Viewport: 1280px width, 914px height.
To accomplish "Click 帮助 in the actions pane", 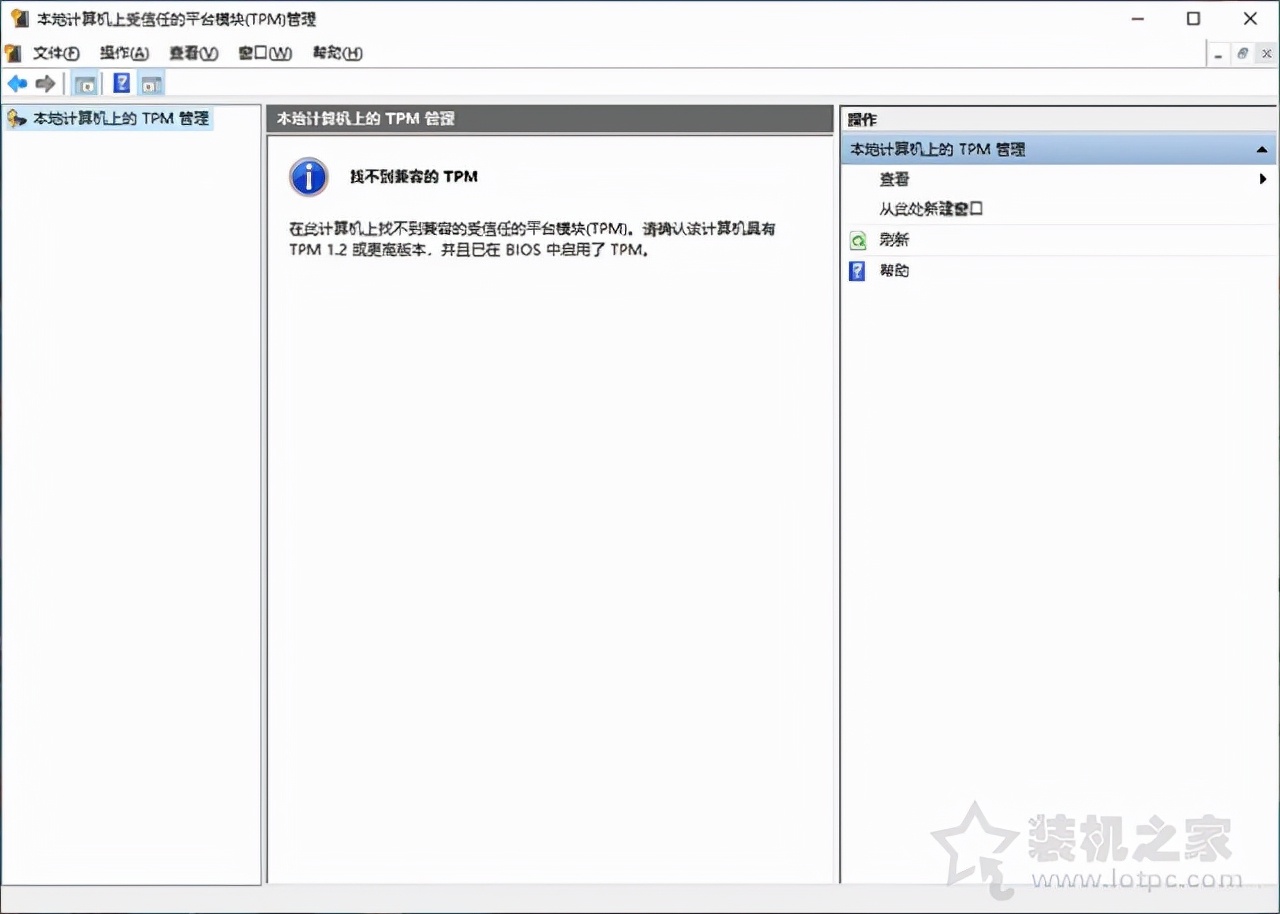I will [894, 271].
